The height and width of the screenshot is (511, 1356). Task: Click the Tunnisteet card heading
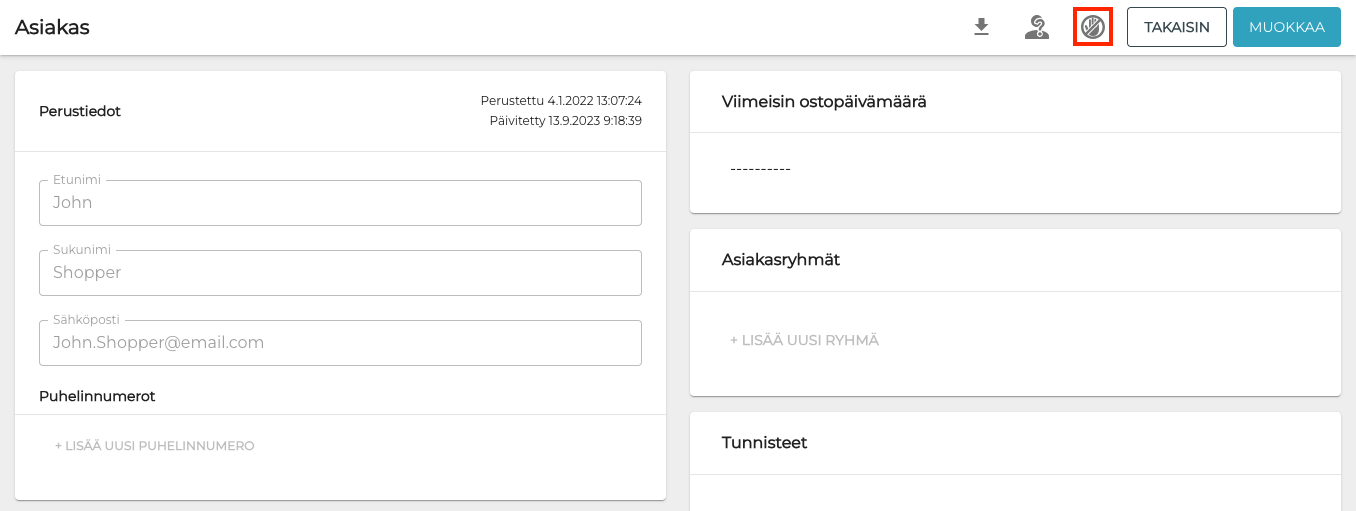[764, 443]
